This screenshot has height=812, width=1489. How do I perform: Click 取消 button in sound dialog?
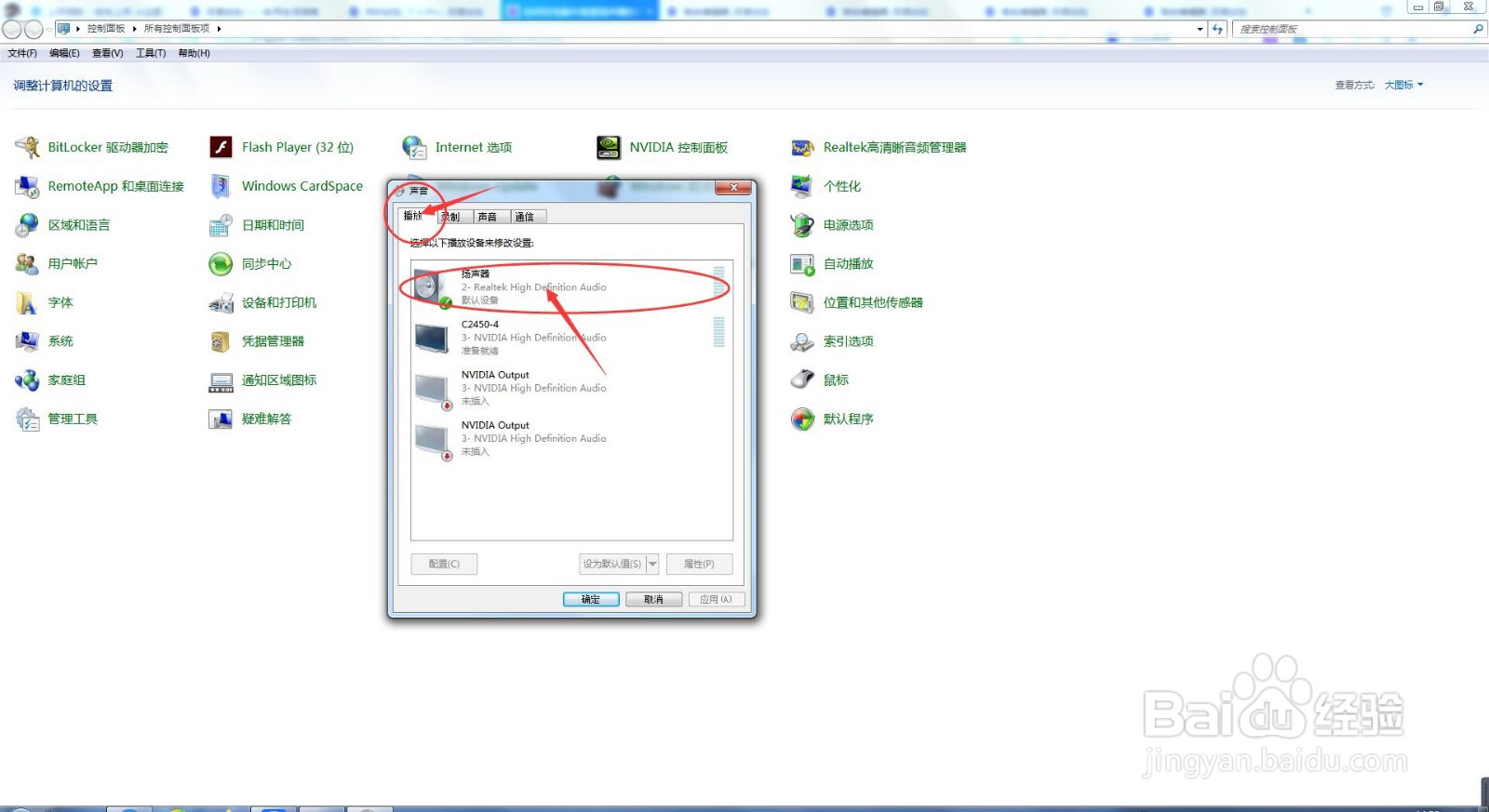click(653, 599)
